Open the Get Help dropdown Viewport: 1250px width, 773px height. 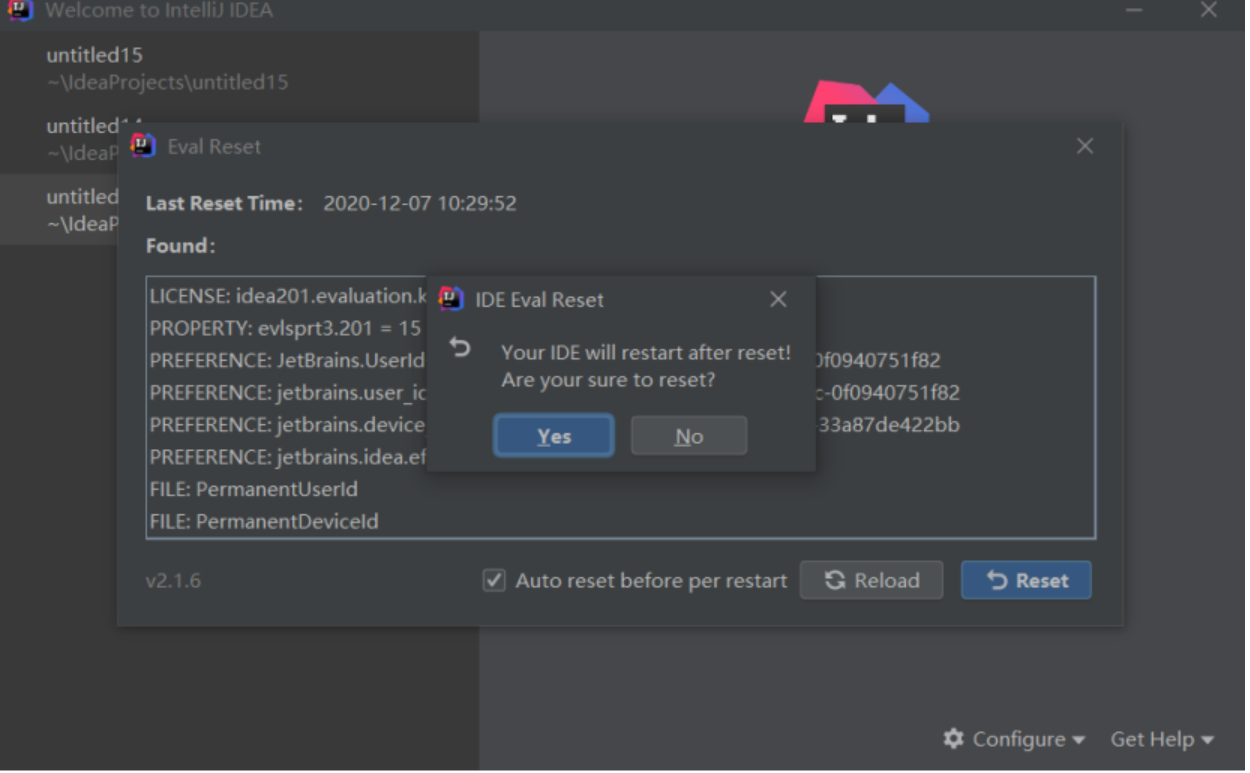point(1162,739)
